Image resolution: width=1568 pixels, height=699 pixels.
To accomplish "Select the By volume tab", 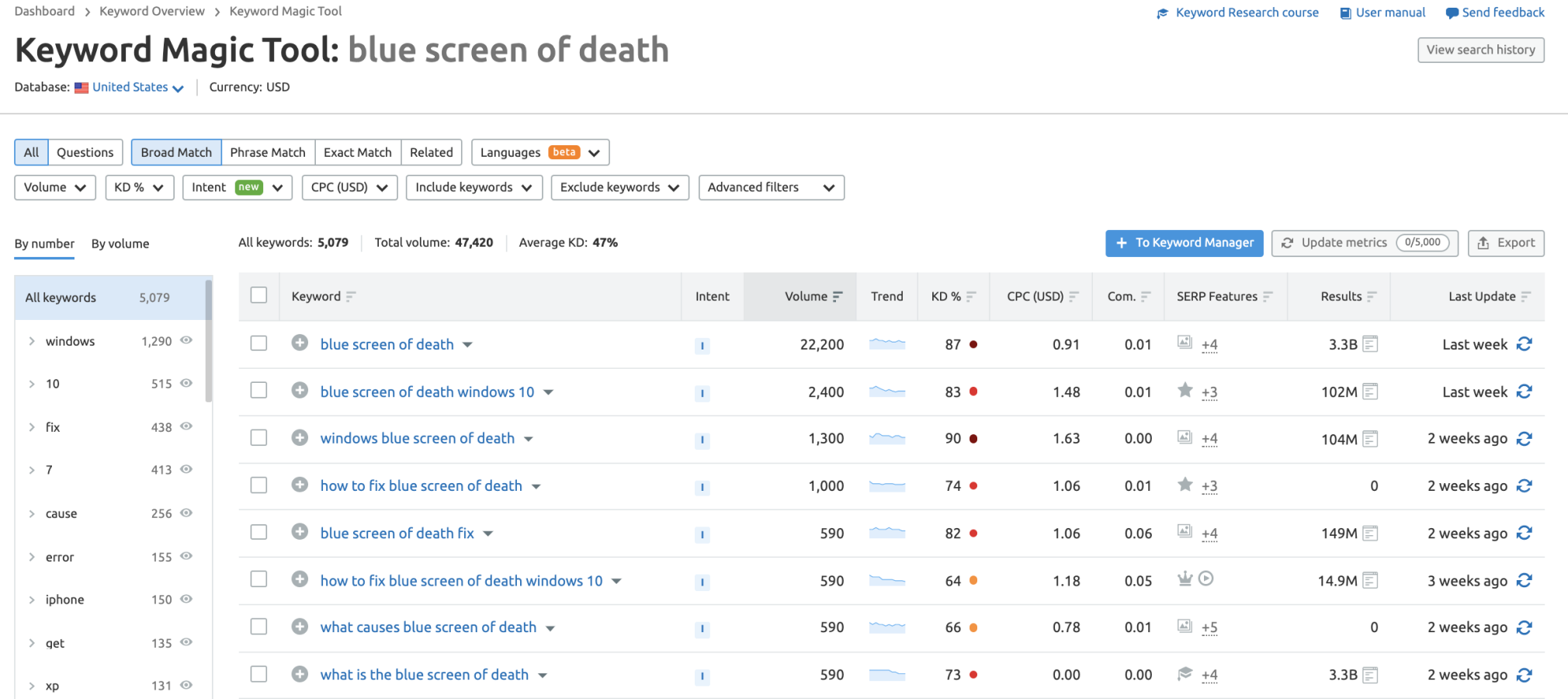I will [x=120, y=244].
